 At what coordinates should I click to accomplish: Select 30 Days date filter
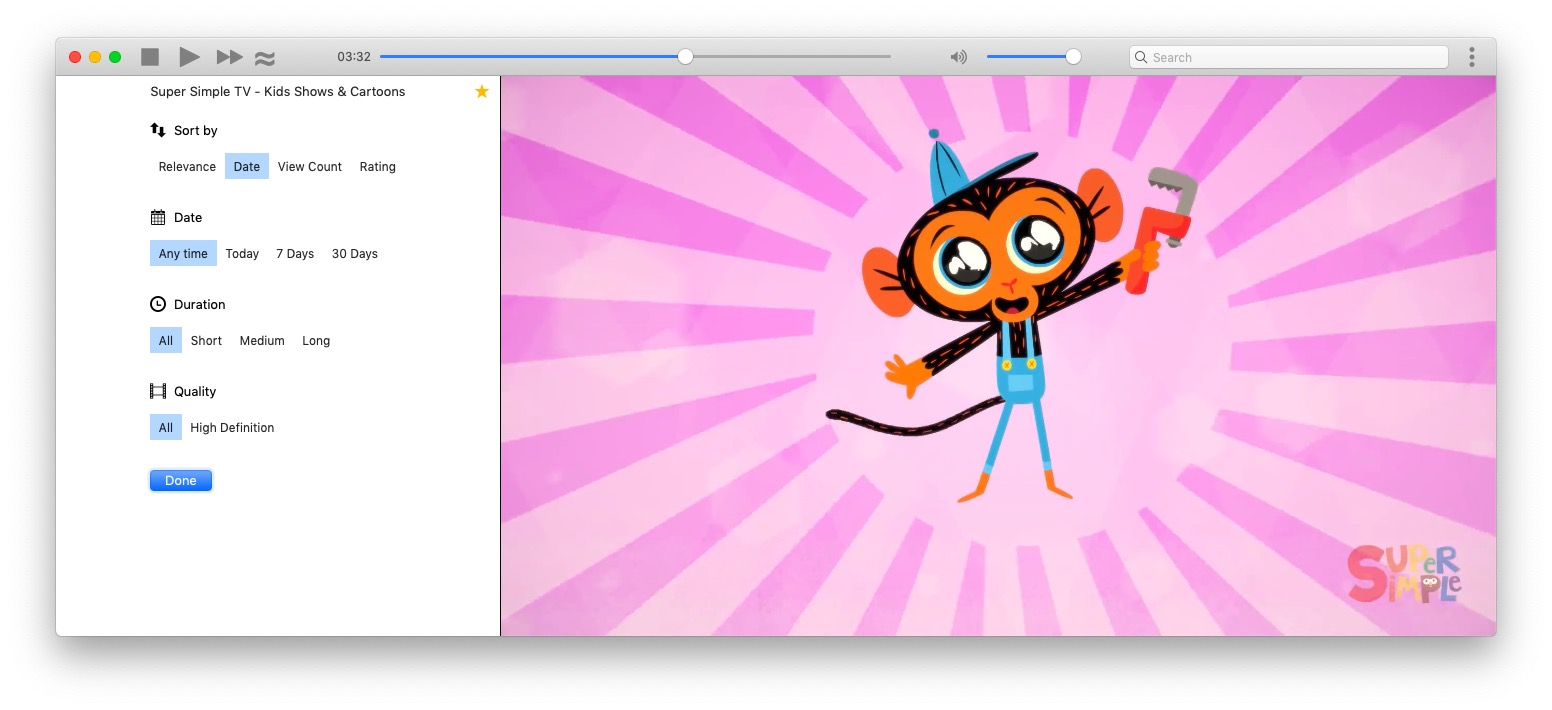tap(354, 254)
